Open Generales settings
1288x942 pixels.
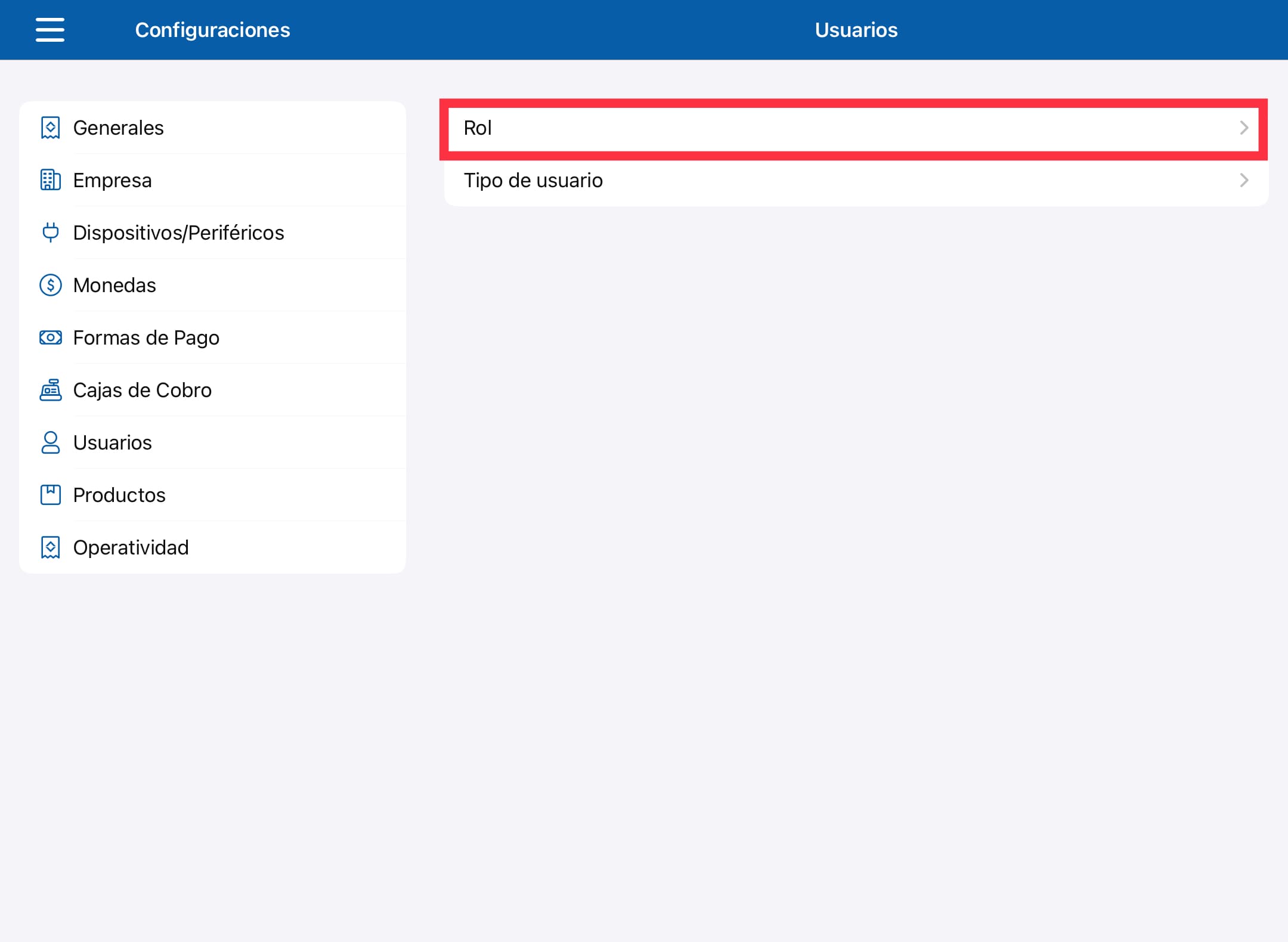pos(213,128)
